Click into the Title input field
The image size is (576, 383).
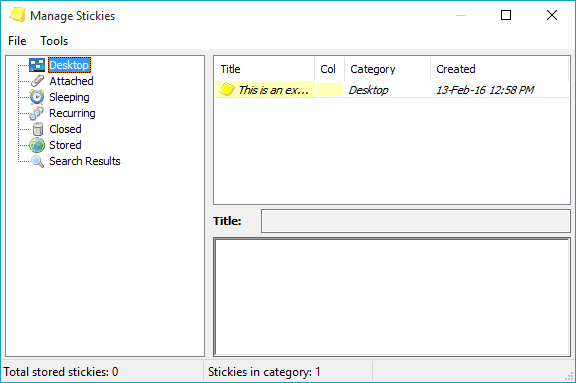coord(416,221)
